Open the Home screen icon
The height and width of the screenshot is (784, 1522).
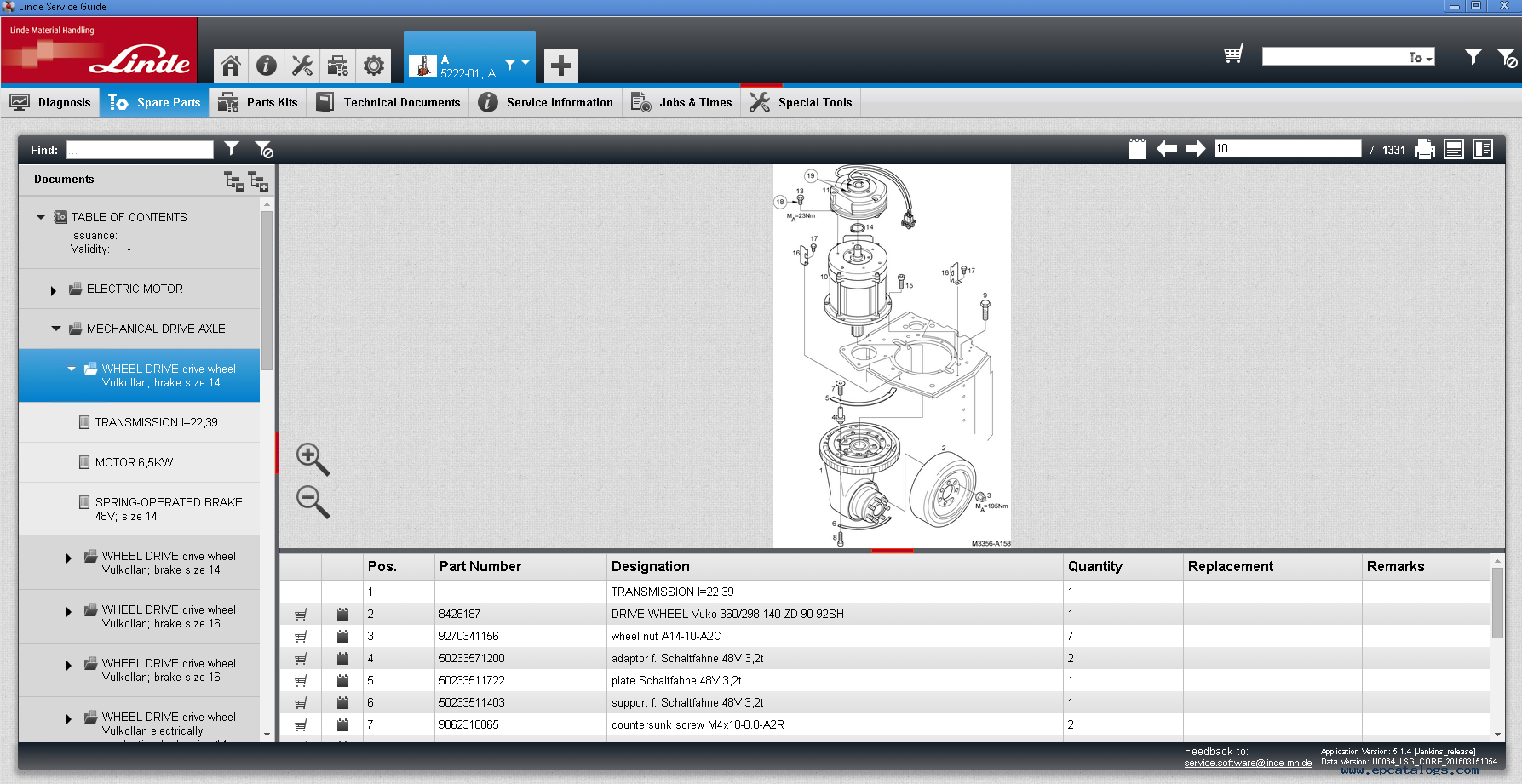coord(229,66)
